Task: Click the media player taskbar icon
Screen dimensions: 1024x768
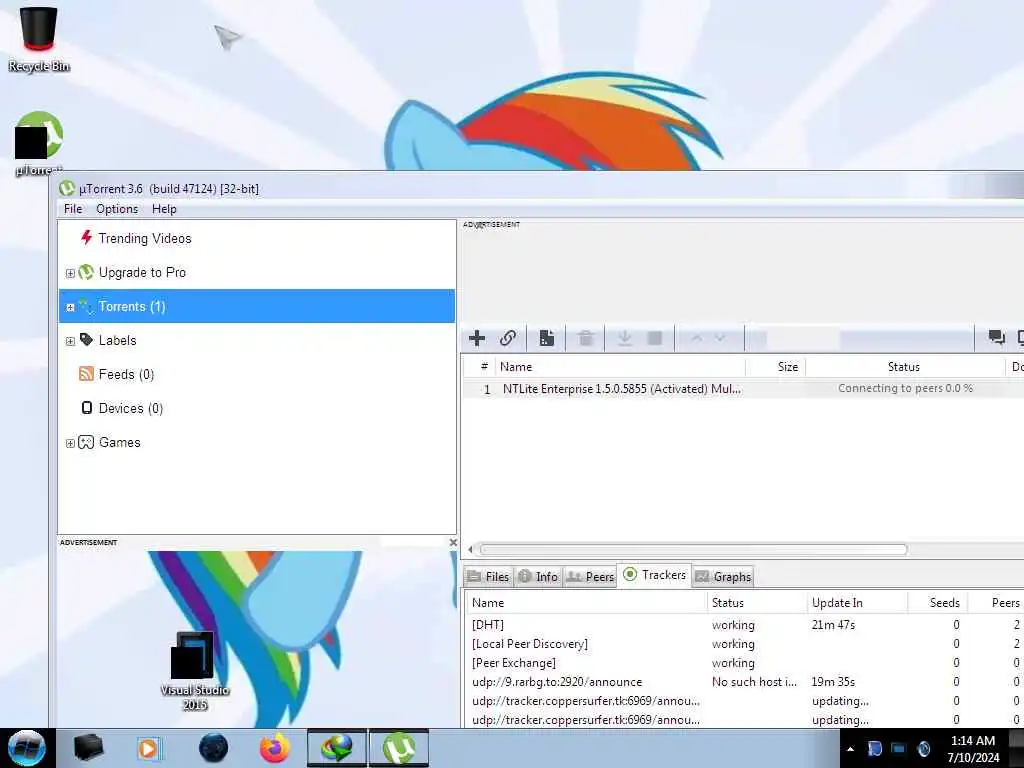Action: tap(150, 748)
